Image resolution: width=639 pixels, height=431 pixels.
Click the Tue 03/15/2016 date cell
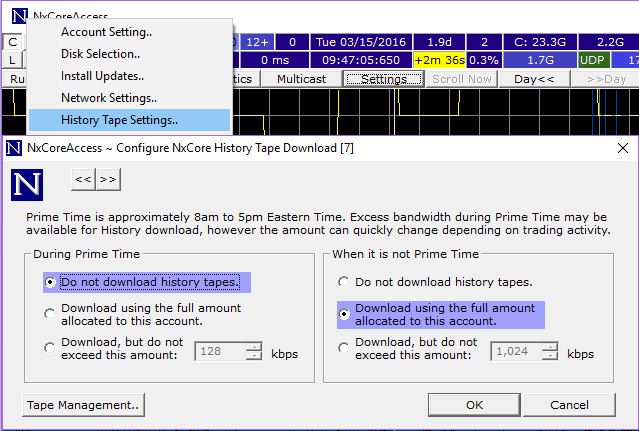coord(361,42)
